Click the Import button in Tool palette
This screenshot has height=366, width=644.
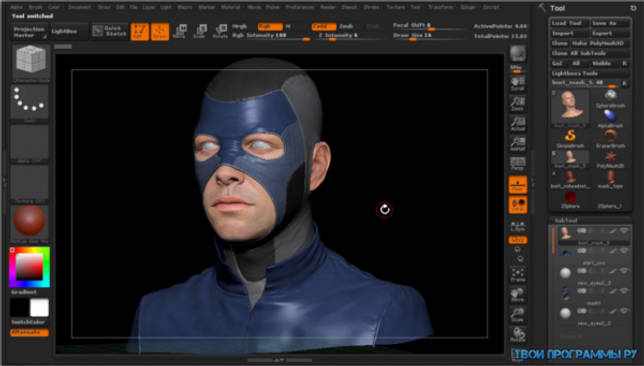click(x=570, y=33)
